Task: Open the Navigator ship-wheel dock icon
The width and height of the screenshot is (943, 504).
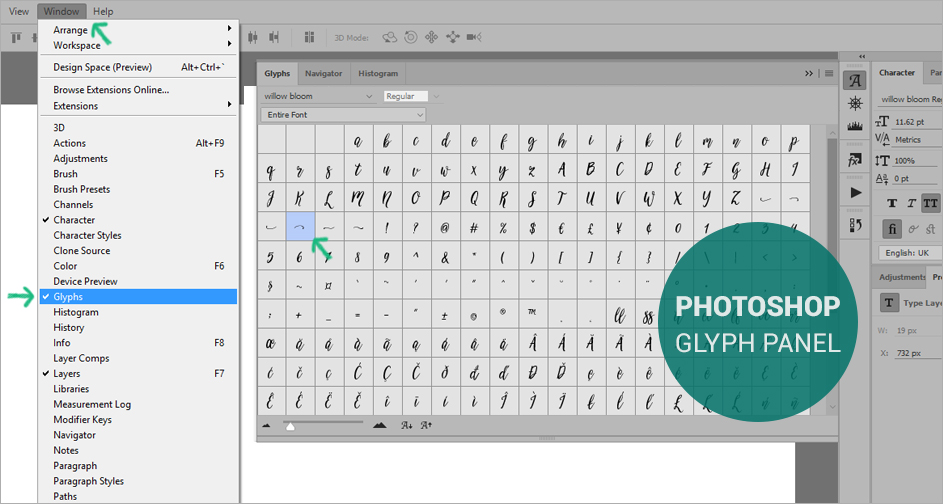Action: 855,103
